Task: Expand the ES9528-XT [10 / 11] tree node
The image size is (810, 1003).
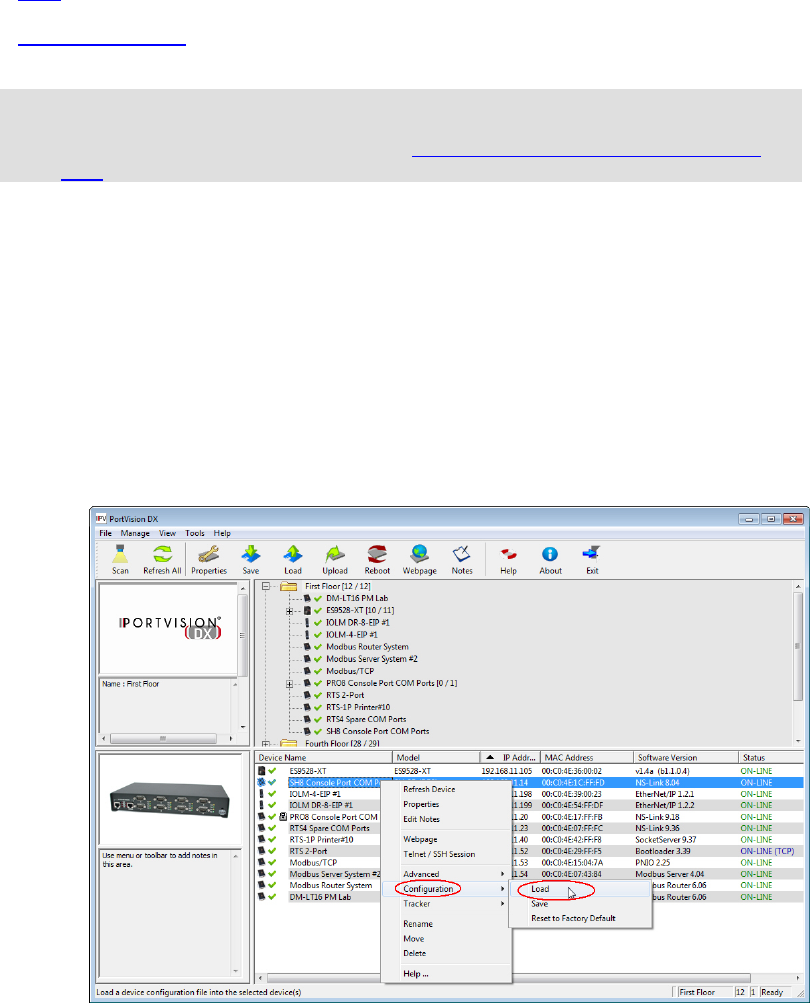Action: tap(290, 611)
